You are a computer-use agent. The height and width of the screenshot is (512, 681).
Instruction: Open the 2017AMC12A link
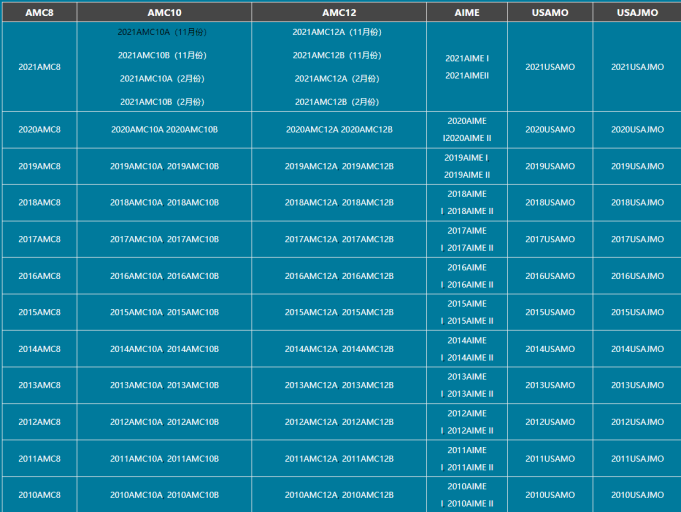point(311,239)
